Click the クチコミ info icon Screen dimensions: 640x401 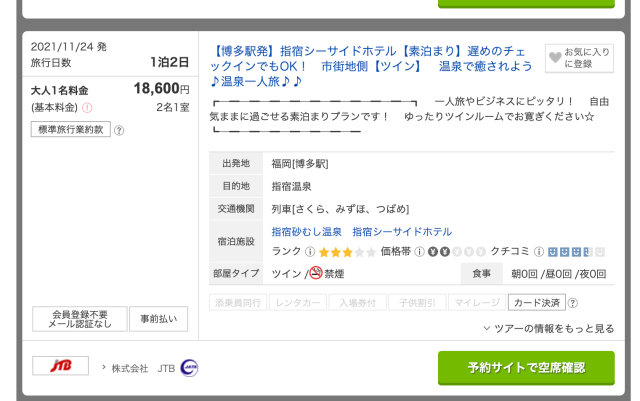point(539,252)
